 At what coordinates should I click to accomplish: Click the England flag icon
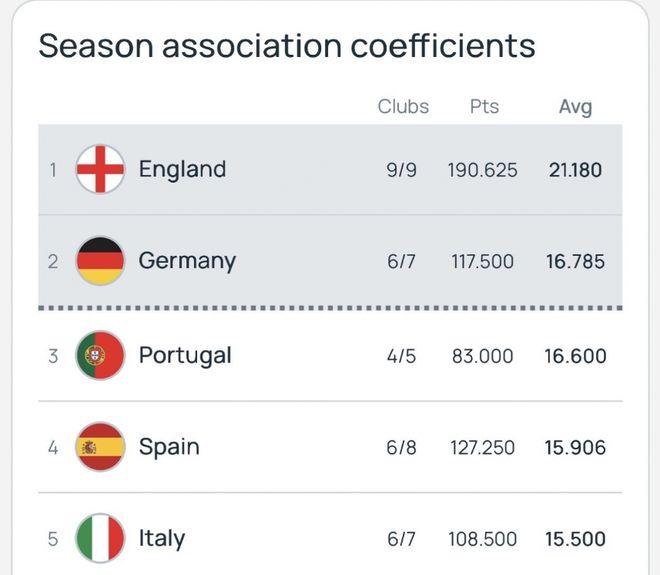pyautogui.click(x=100, y=170)
